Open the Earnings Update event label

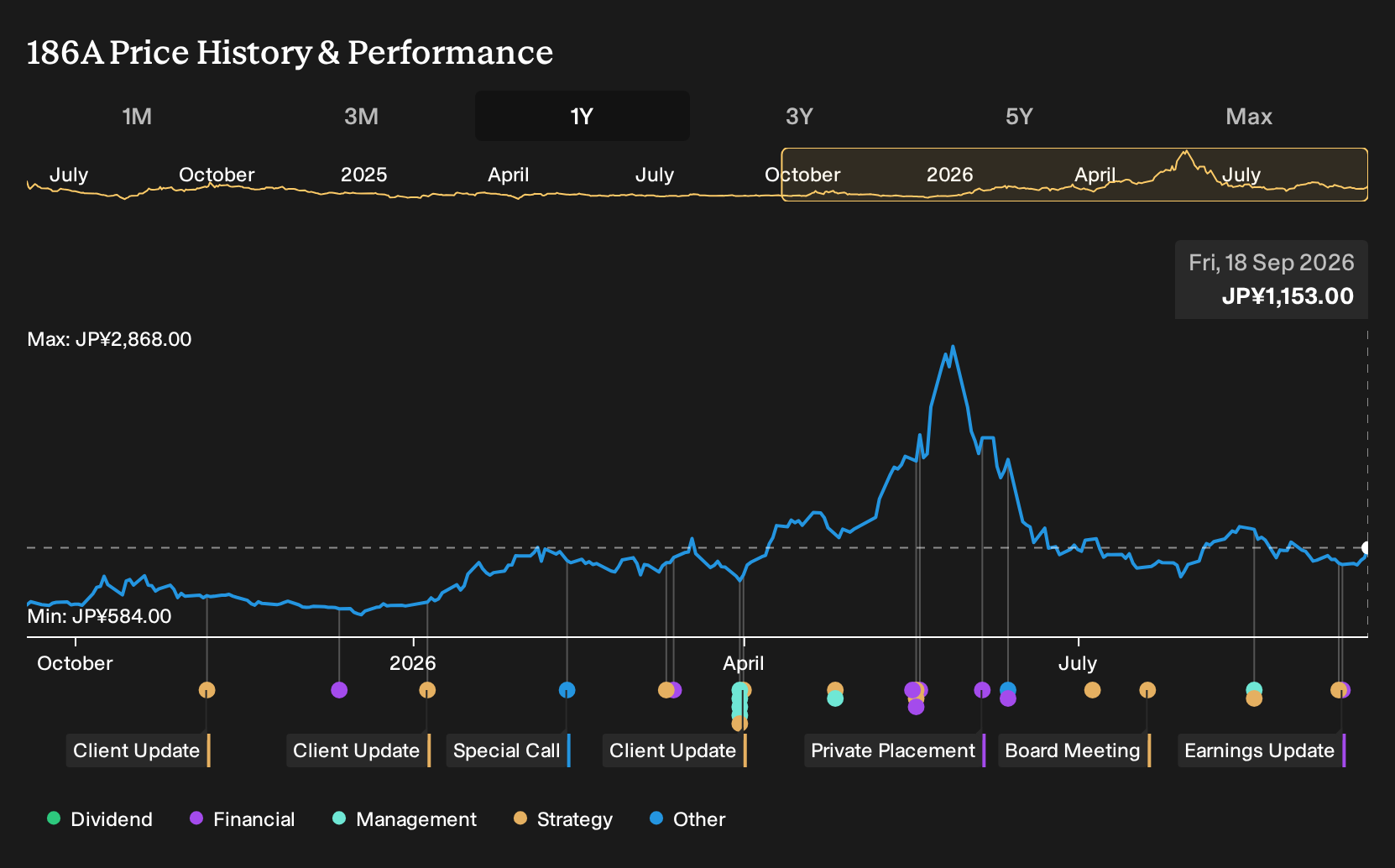pos(1261,750)
